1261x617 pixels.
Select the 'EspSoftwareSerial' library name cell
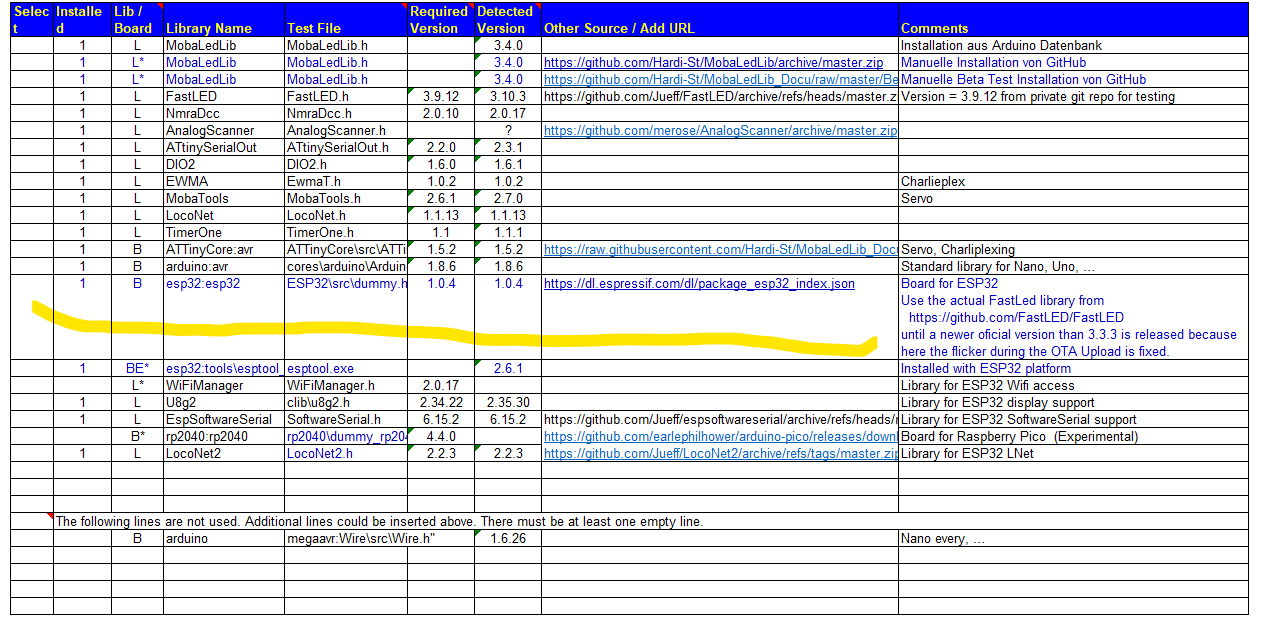[x=224, y=420]
